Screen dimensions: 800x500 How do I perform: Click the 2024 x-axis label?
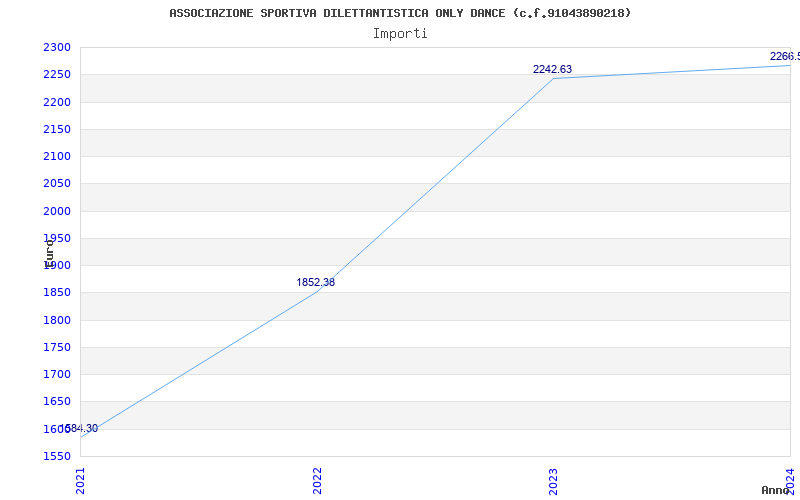click(x=790, y=481)
